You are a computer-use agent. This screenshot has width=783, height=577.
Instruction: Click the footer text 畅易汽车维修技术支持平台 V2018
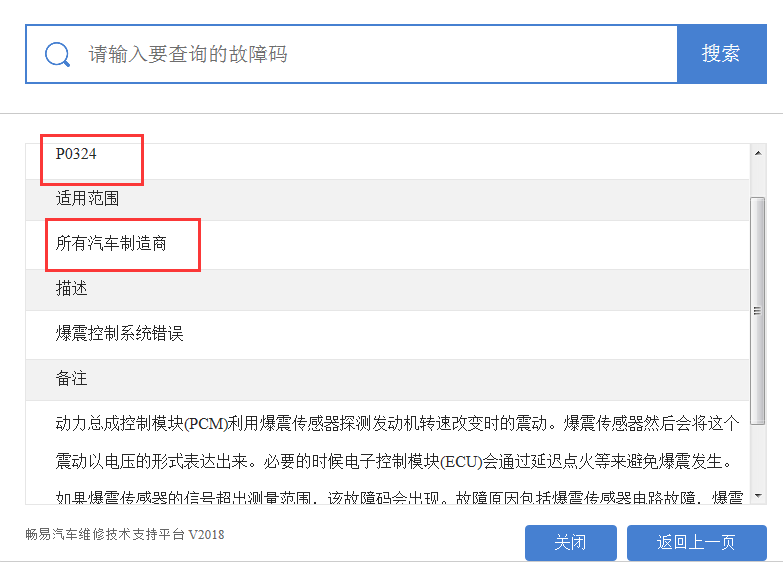pos(125,535)
